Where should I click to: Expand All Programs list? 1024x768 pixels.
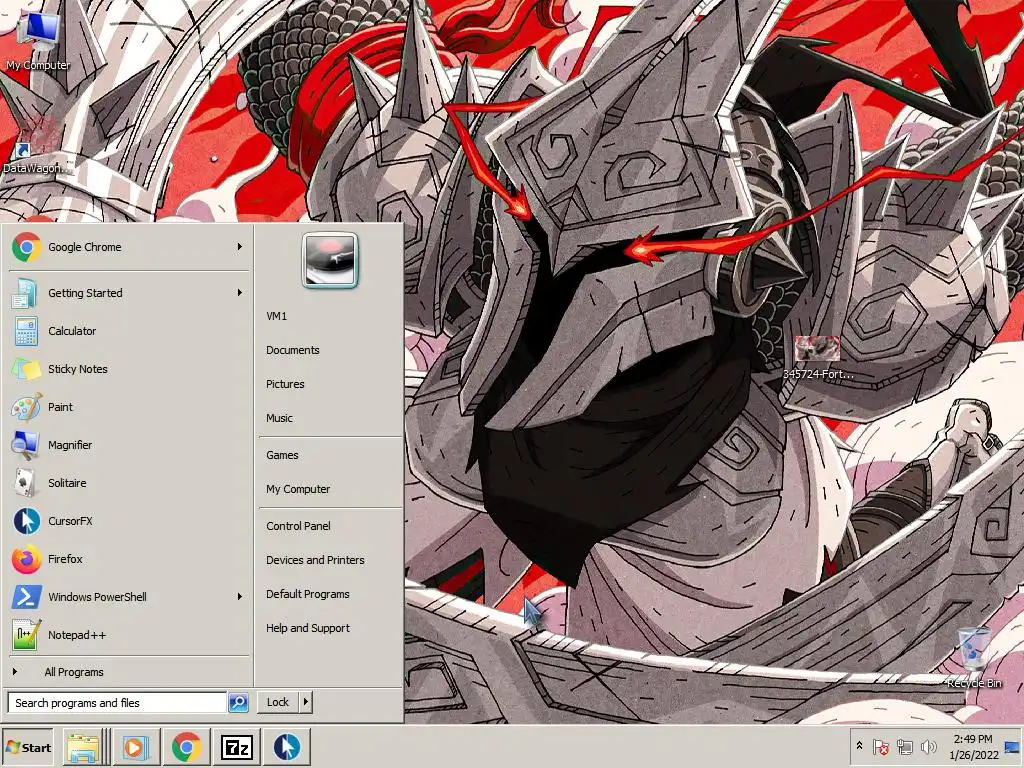tap(129, 672)
